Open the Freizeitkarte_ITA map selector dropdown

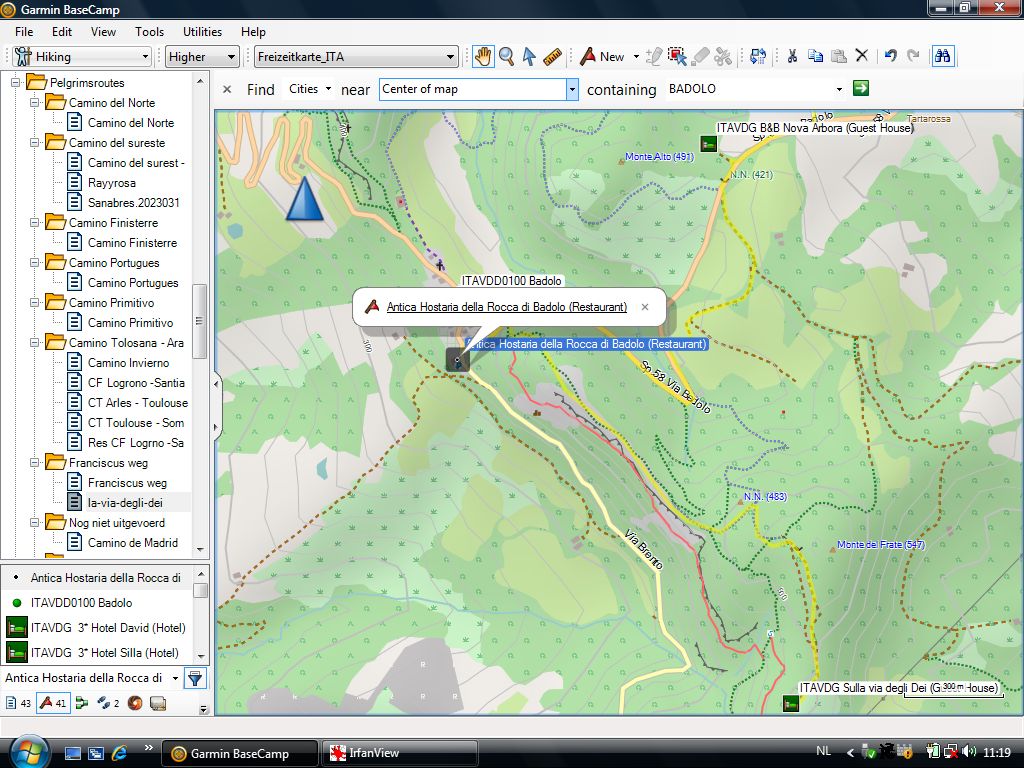tap(356, 57)
